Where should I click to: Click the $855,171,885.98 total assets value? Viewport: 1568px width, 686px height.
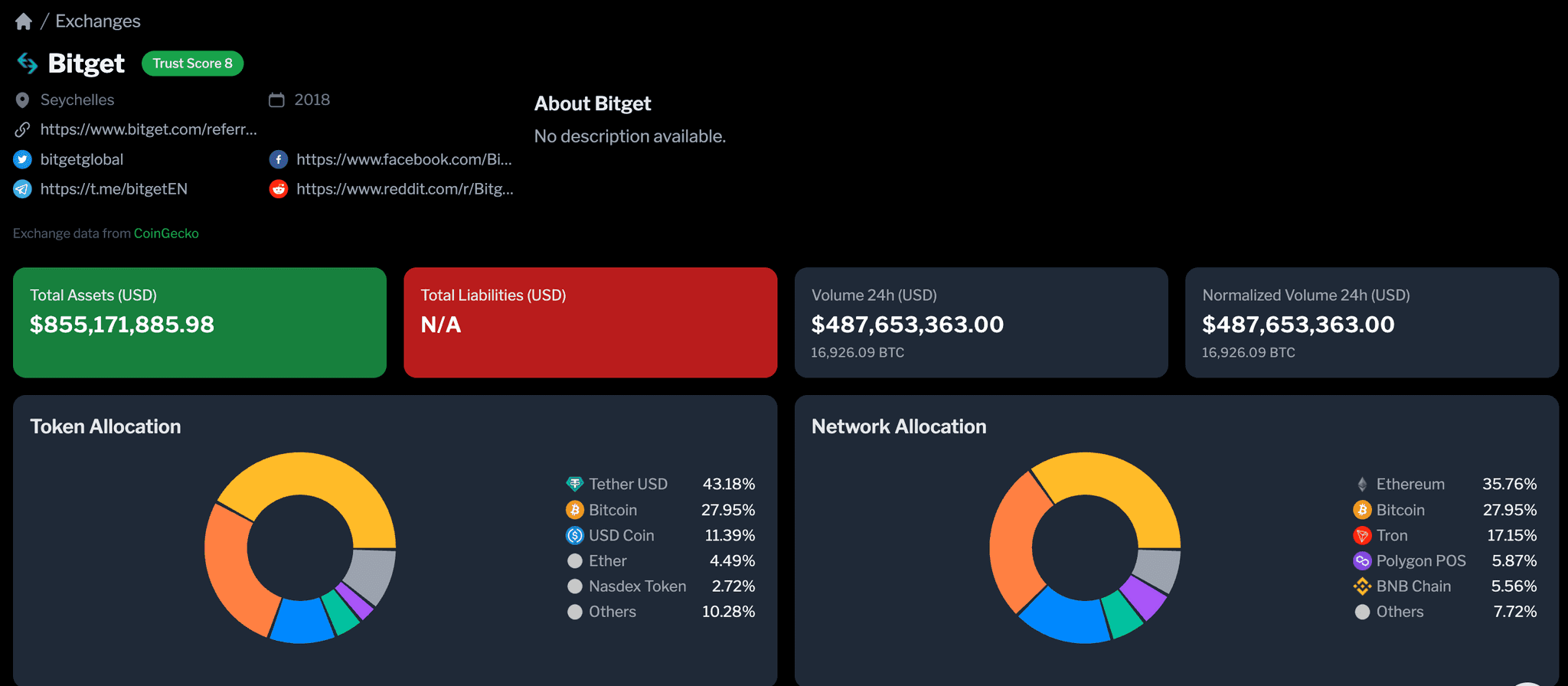[122, 325]
